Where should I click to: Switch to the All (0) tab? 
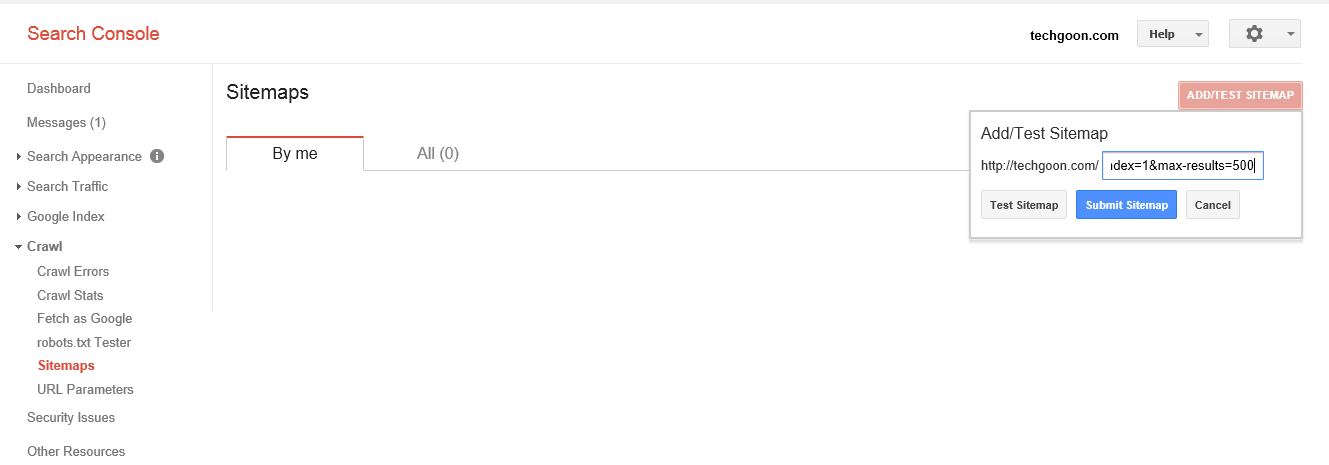click(437, 153)
